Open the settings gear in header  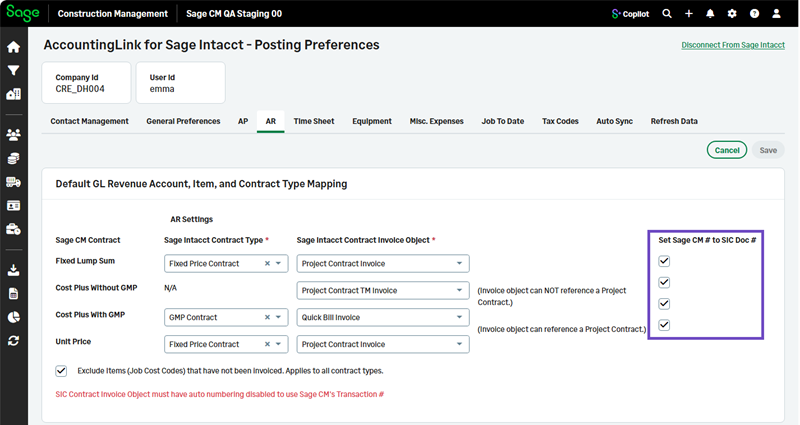click(x=732, y=14)
